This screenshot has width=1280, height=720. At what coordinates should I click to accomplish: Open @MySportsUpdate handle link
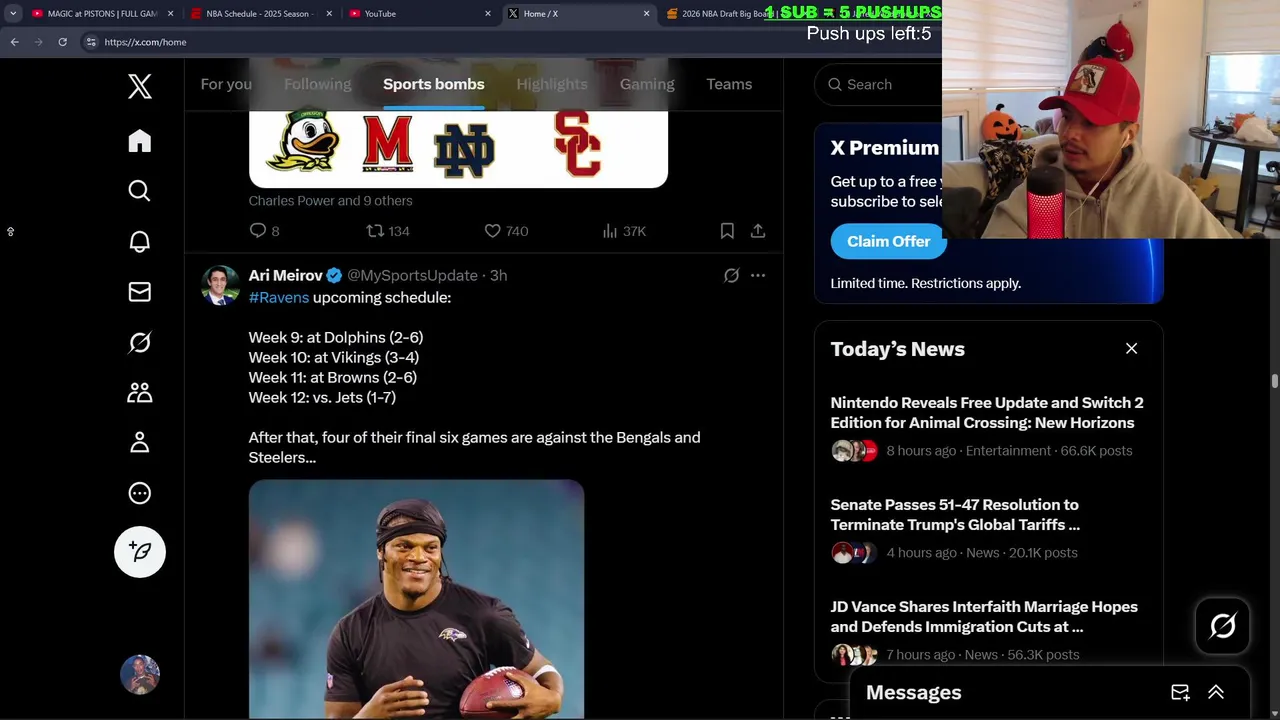412,275
